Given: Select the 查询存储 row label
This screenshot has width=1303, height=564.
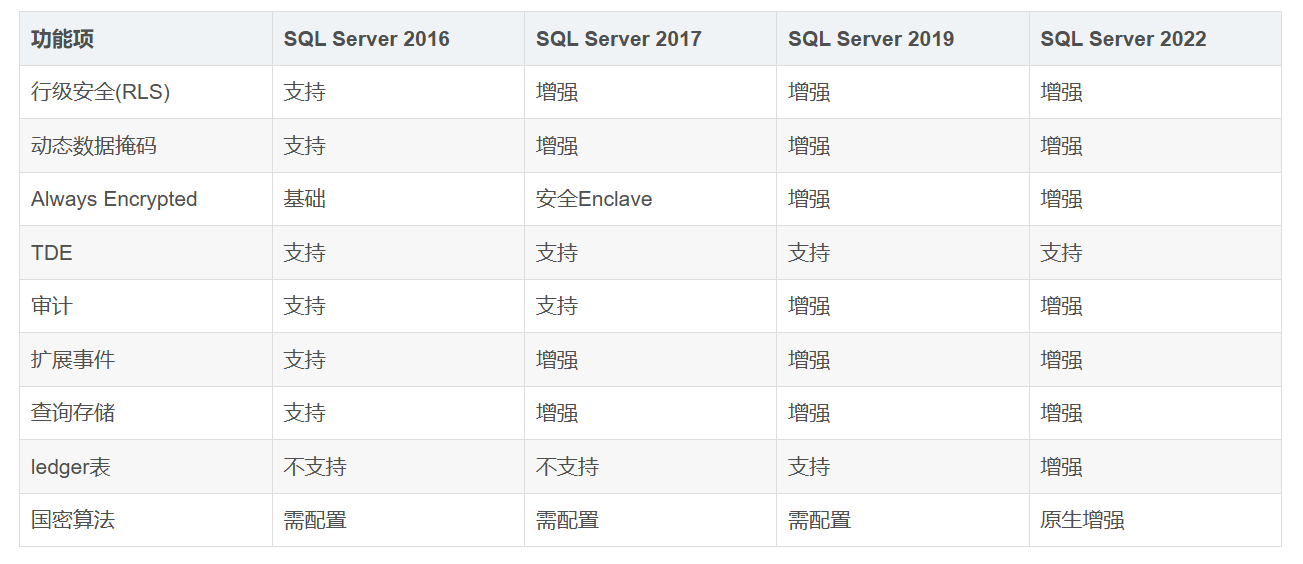Looking at the screenshot, I should [x=73, y=413].
